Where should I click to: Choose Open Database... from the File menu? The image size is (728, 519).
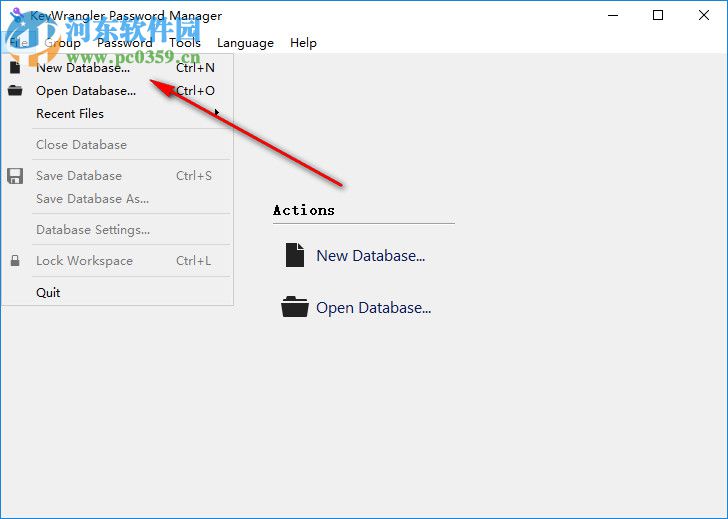click(x=117, y=91)
